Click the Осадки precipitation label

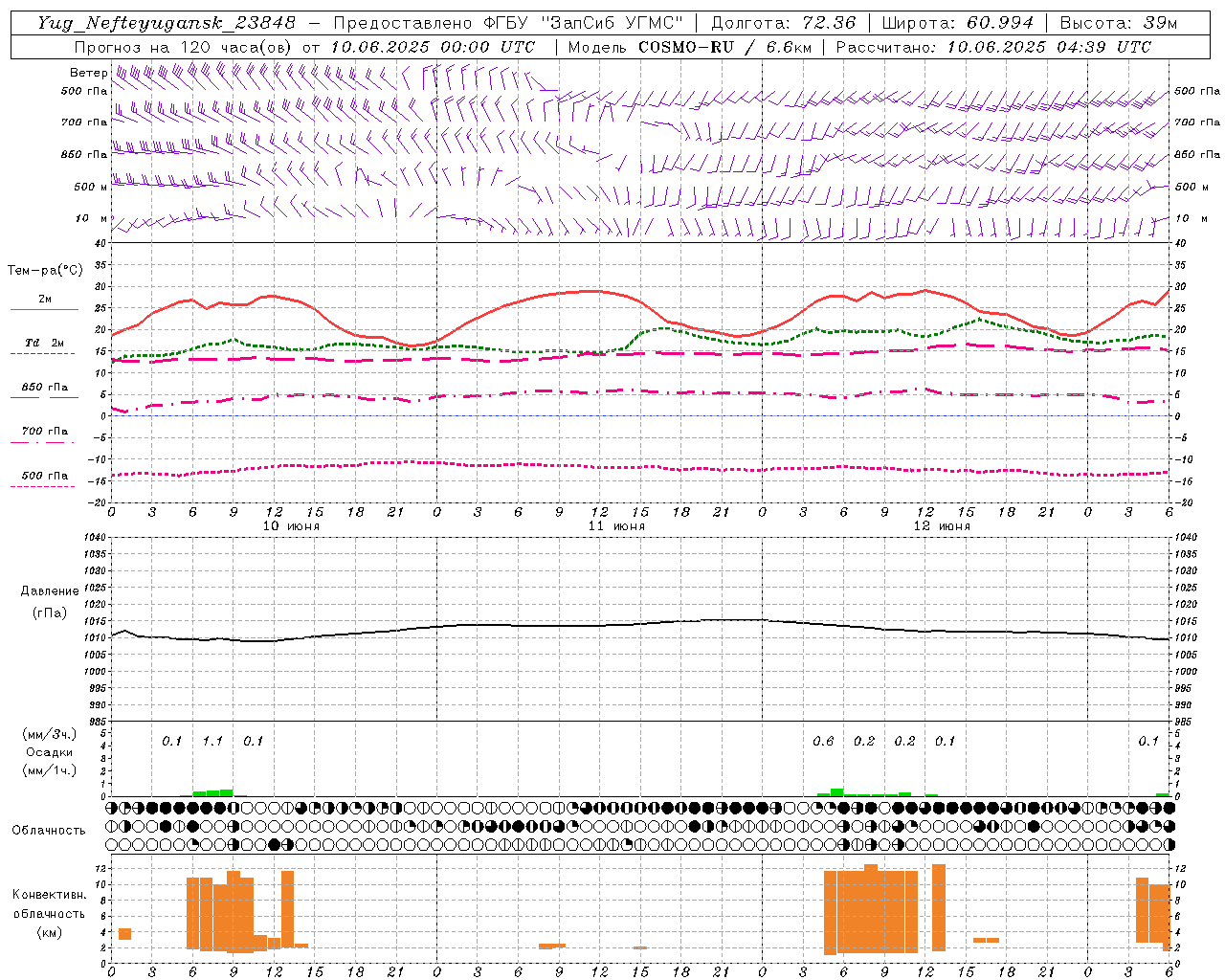coord(50,752)
